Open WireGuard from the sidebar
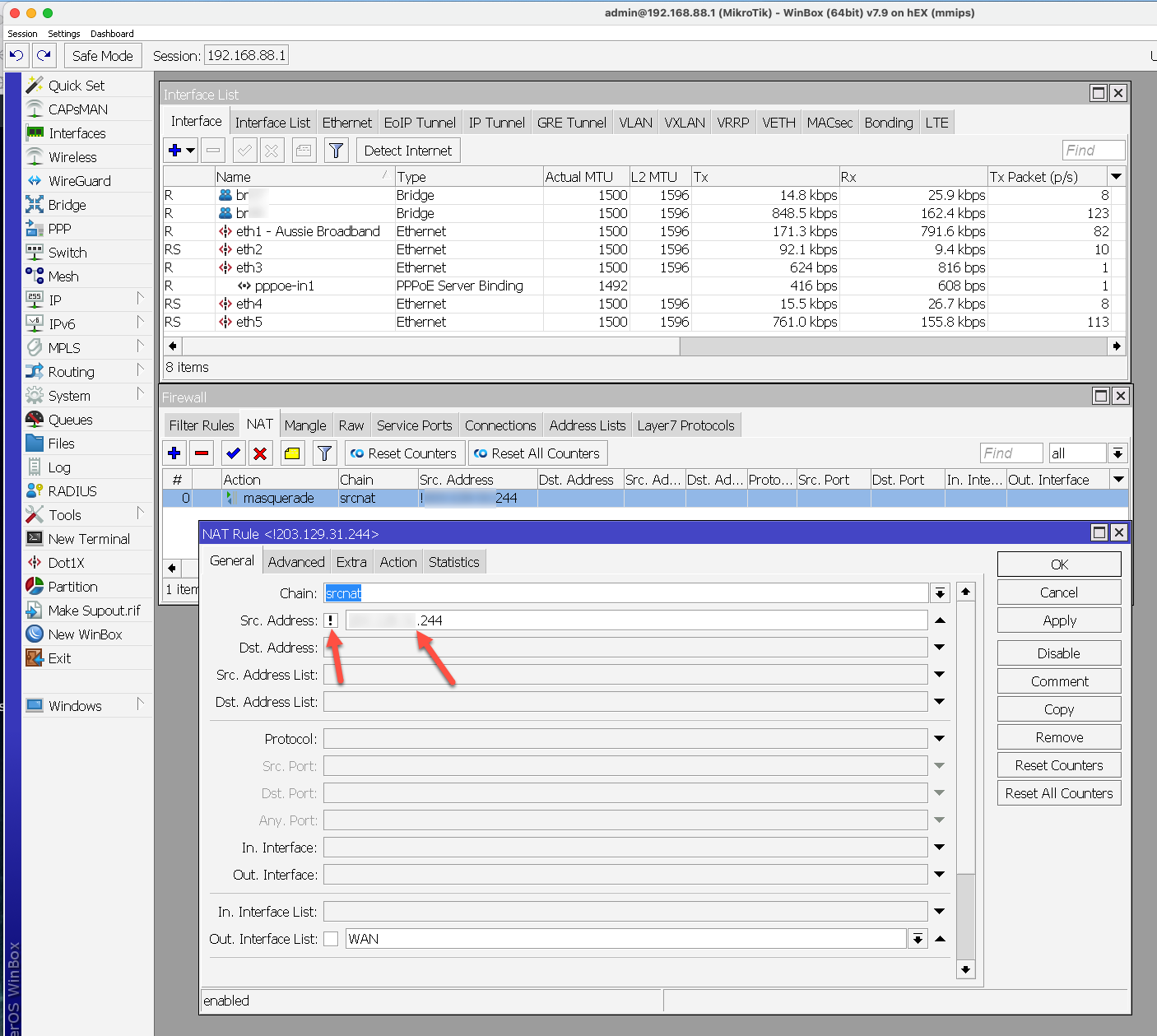Screen dimensions: 1157x1036 [79, 180]
